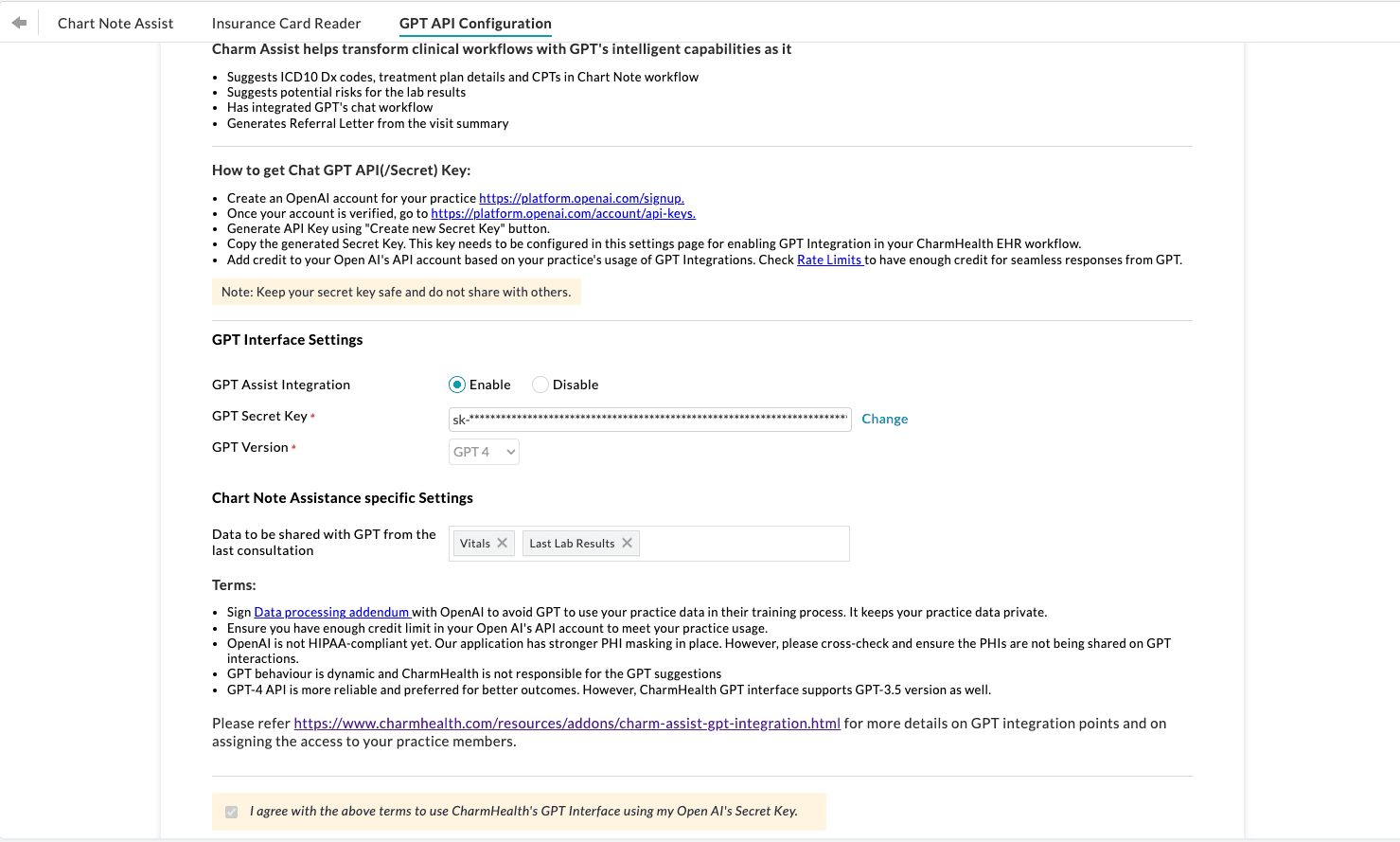Open the OpenAI signup link
1400x842 pixels.
click(x=581, y=198)
